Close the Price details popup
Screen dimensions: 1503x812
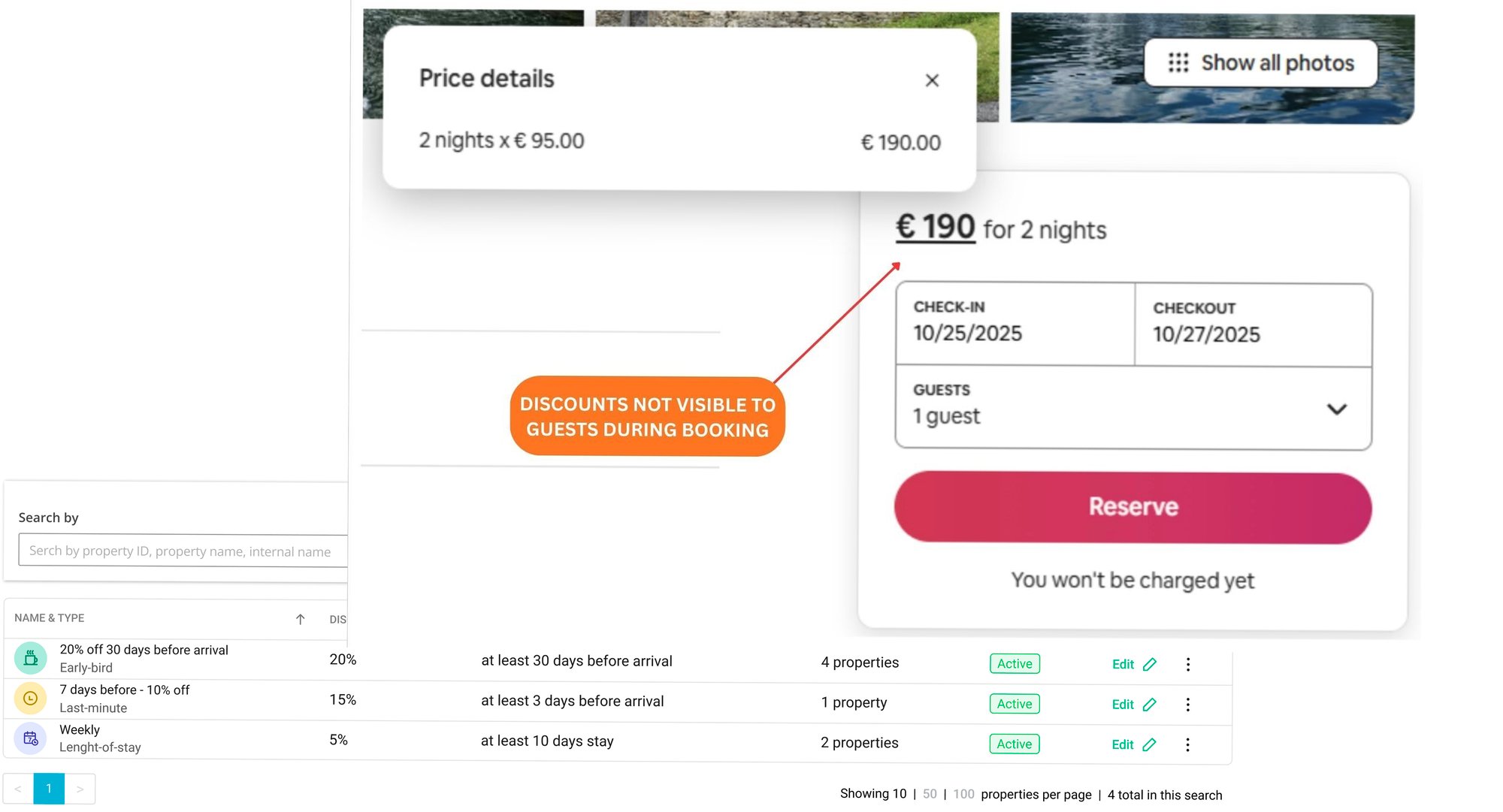point(932,80)
